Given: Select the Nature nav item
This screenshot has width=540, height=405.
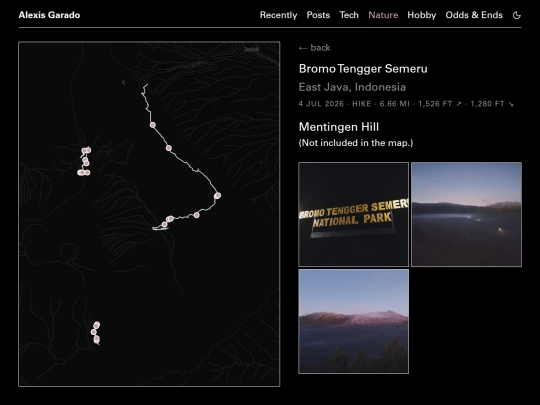Looking at the screenshot, I should 383,15.
